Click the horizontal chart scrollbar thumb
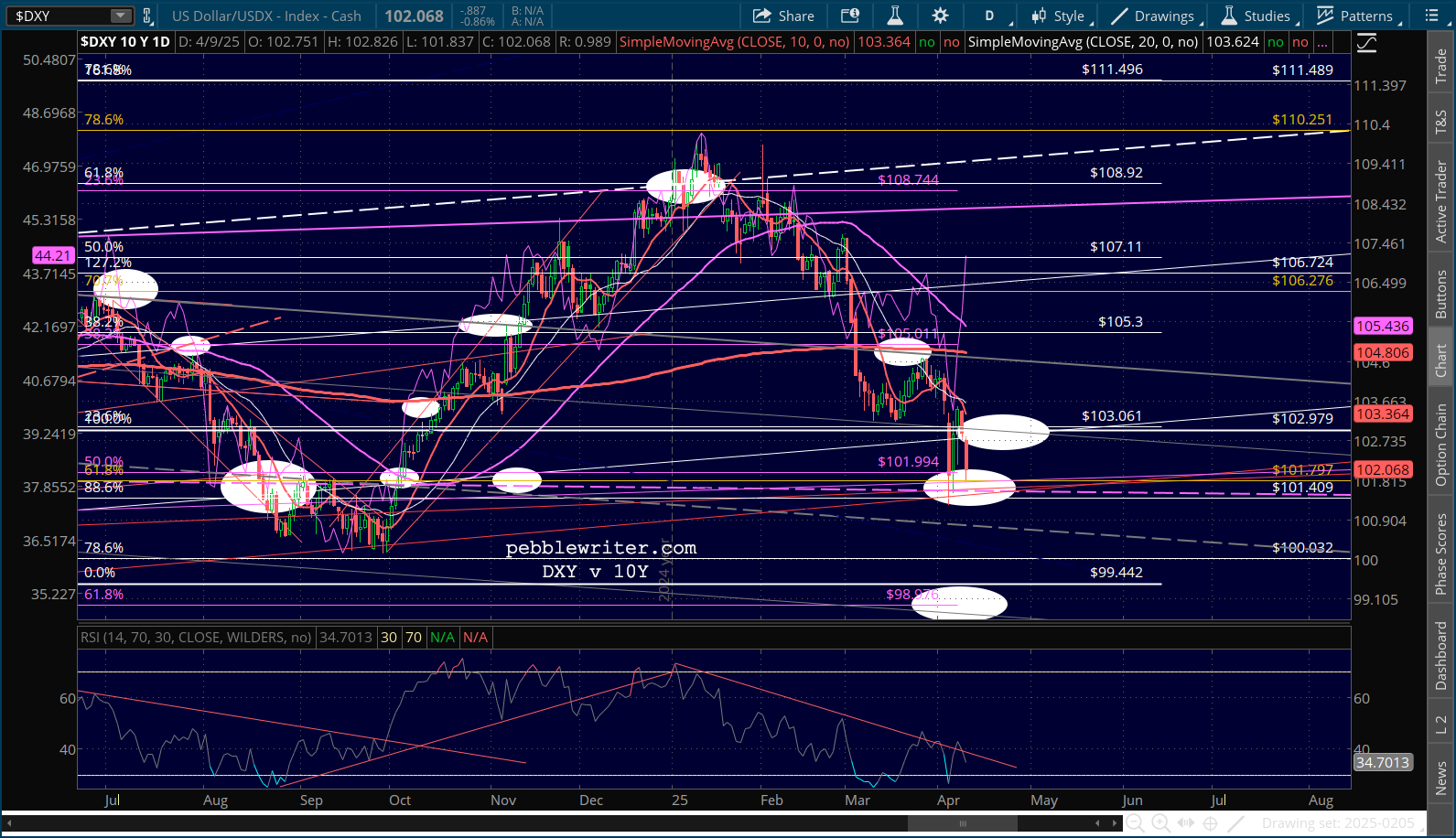 962,823
